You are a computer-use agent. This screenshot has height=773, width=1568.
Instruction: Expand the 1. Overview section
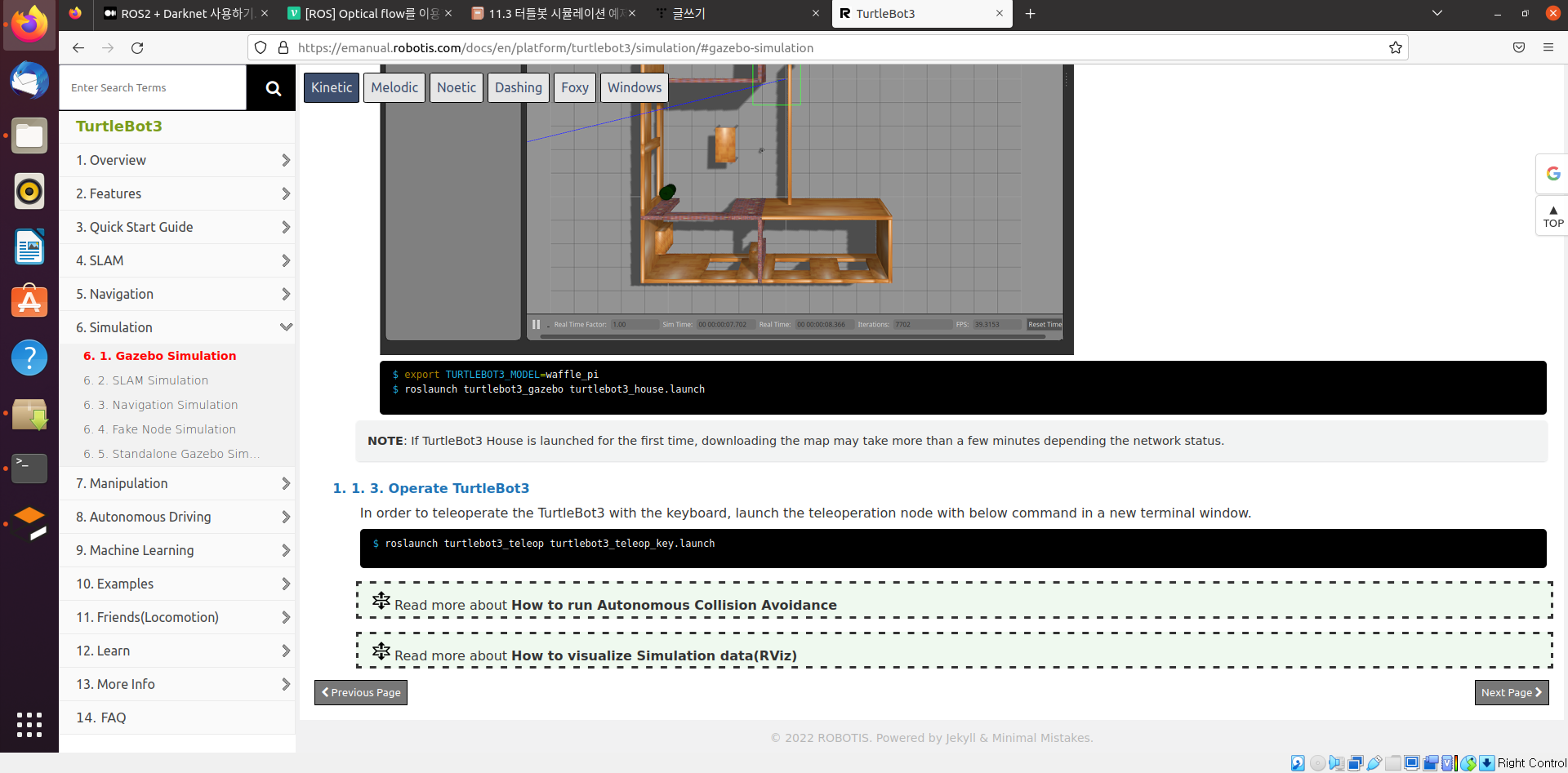pyautogui.click(x=177, y=160)
